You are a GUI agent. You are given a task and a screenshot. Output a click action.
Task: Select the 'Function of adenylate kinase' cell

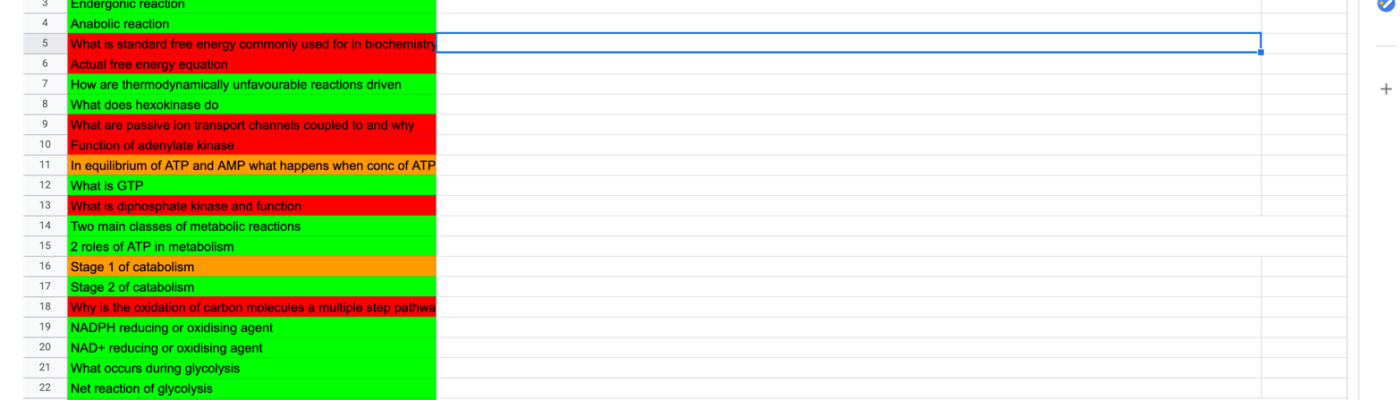pyautogui.click(x=252, y=145)
